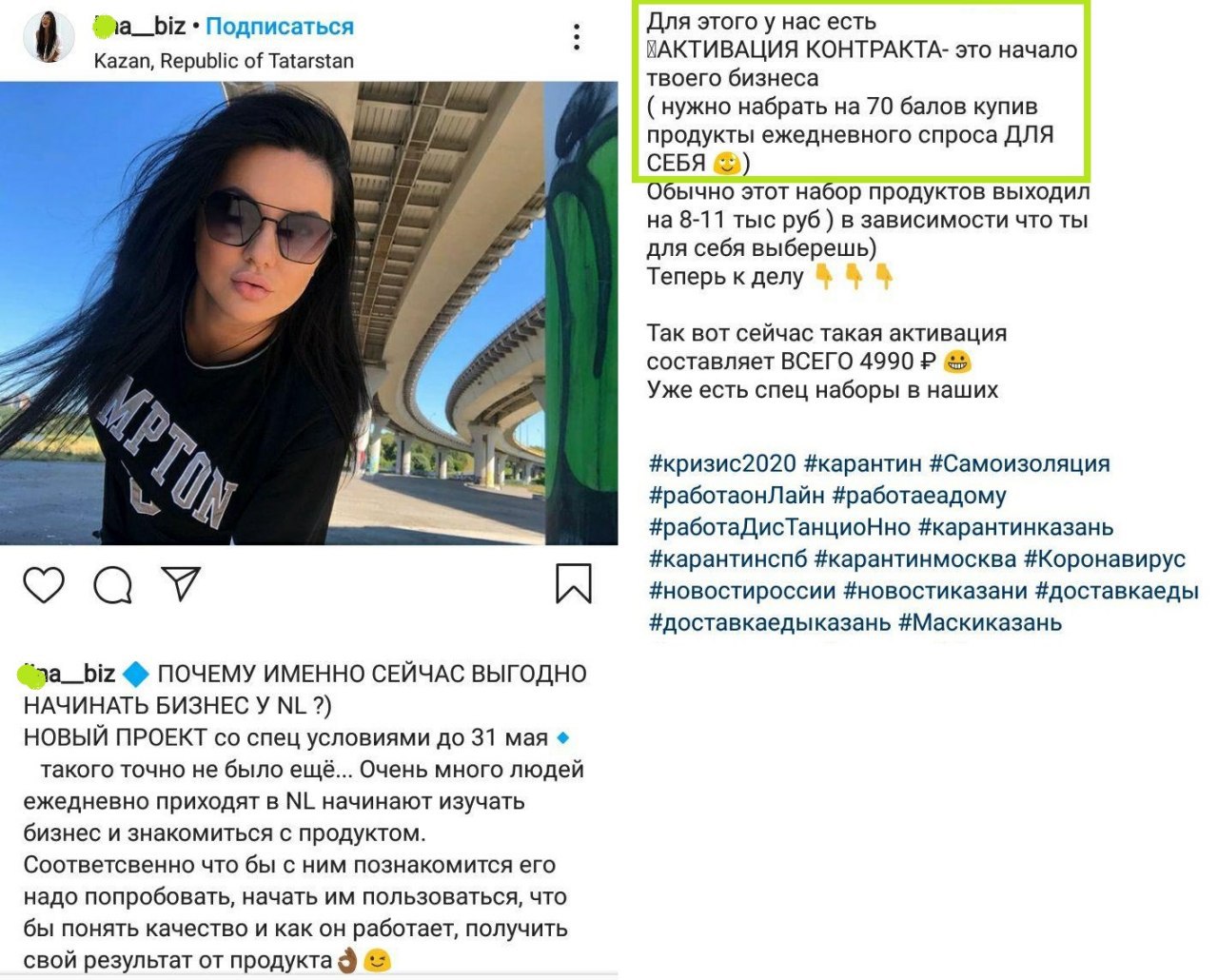Open hashtag #Самоизоляция
The width and height of the screenshot is (1218, 980).
pos(1020,463)
